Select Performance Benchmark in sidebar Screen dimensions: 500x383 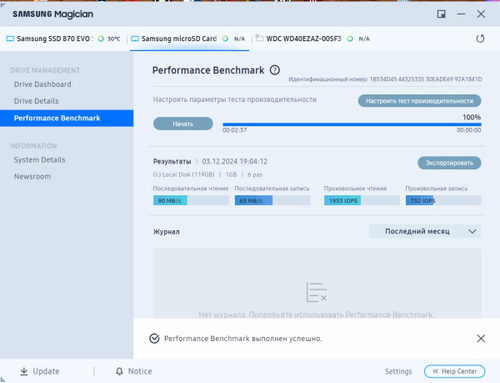(x=67, y=118)
